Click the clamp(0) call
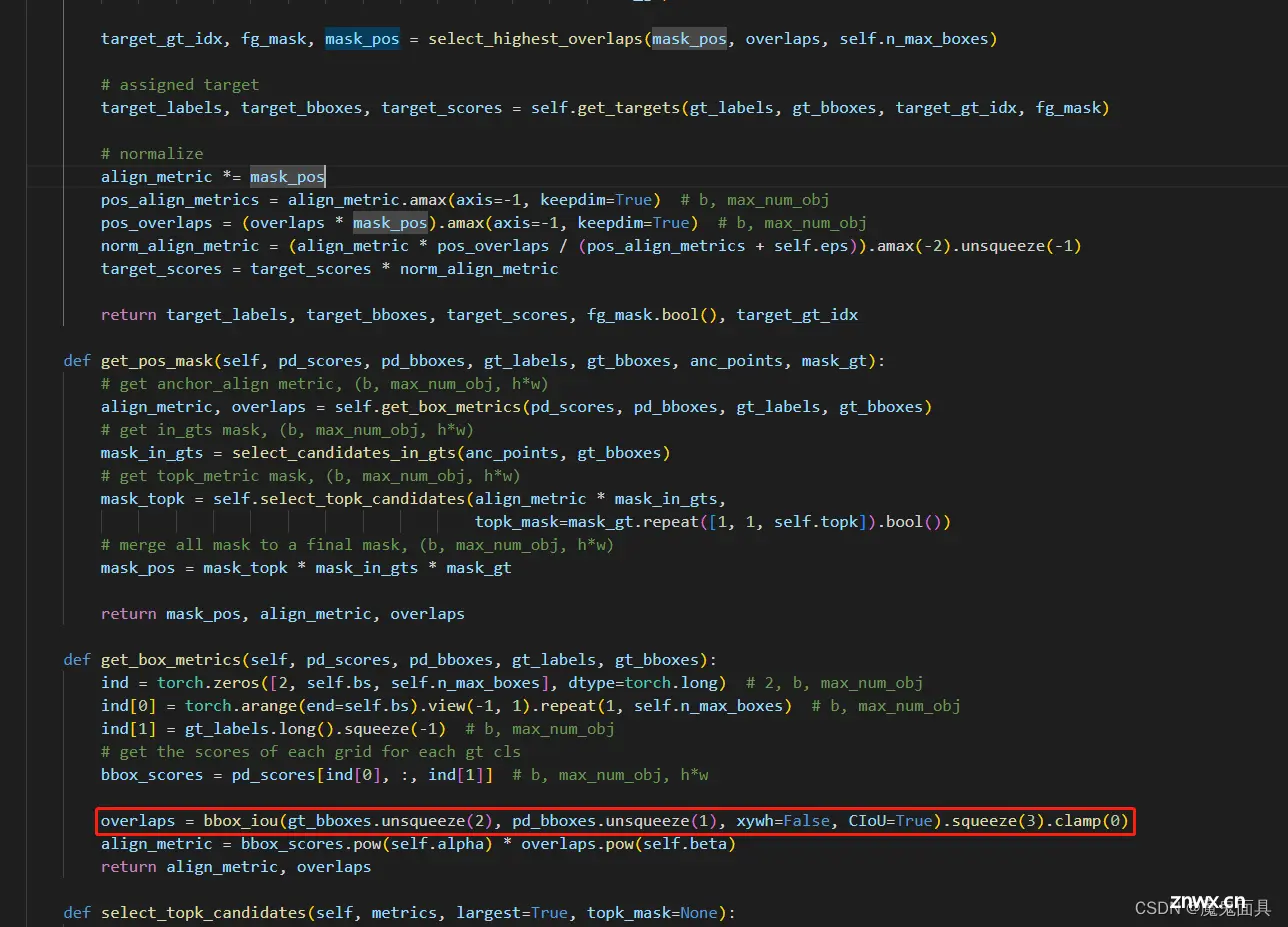Image resolution: width=1288 pixels, height=927 pixels. coord(1091,821)
